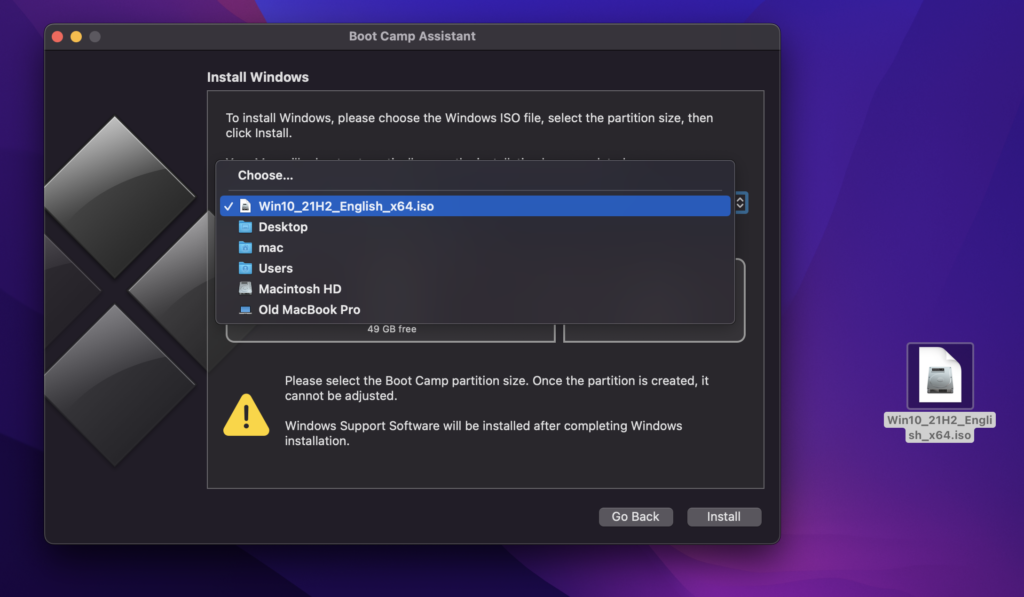Select Win10_21H2_English_x64.iso in the dropdown list
Screen dimensions: 1024x597
(475, 206)
